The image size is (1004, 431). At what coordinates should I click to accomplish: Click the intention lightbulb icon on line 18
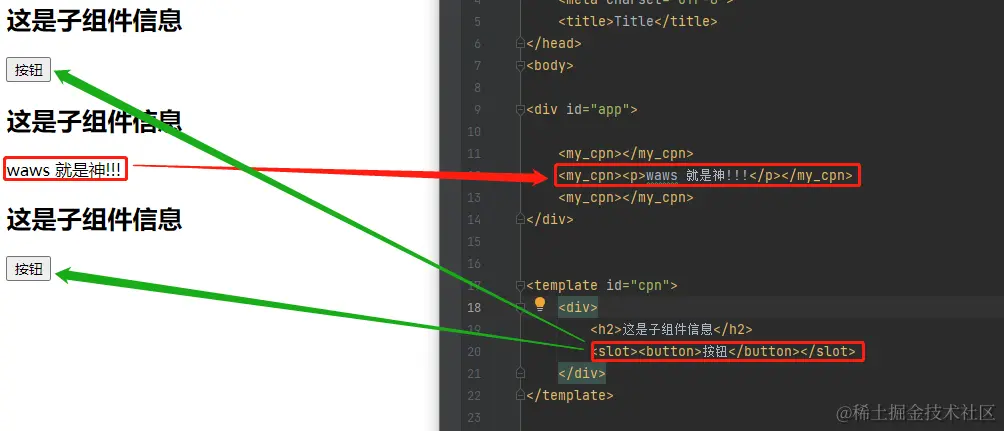[540, 304]
